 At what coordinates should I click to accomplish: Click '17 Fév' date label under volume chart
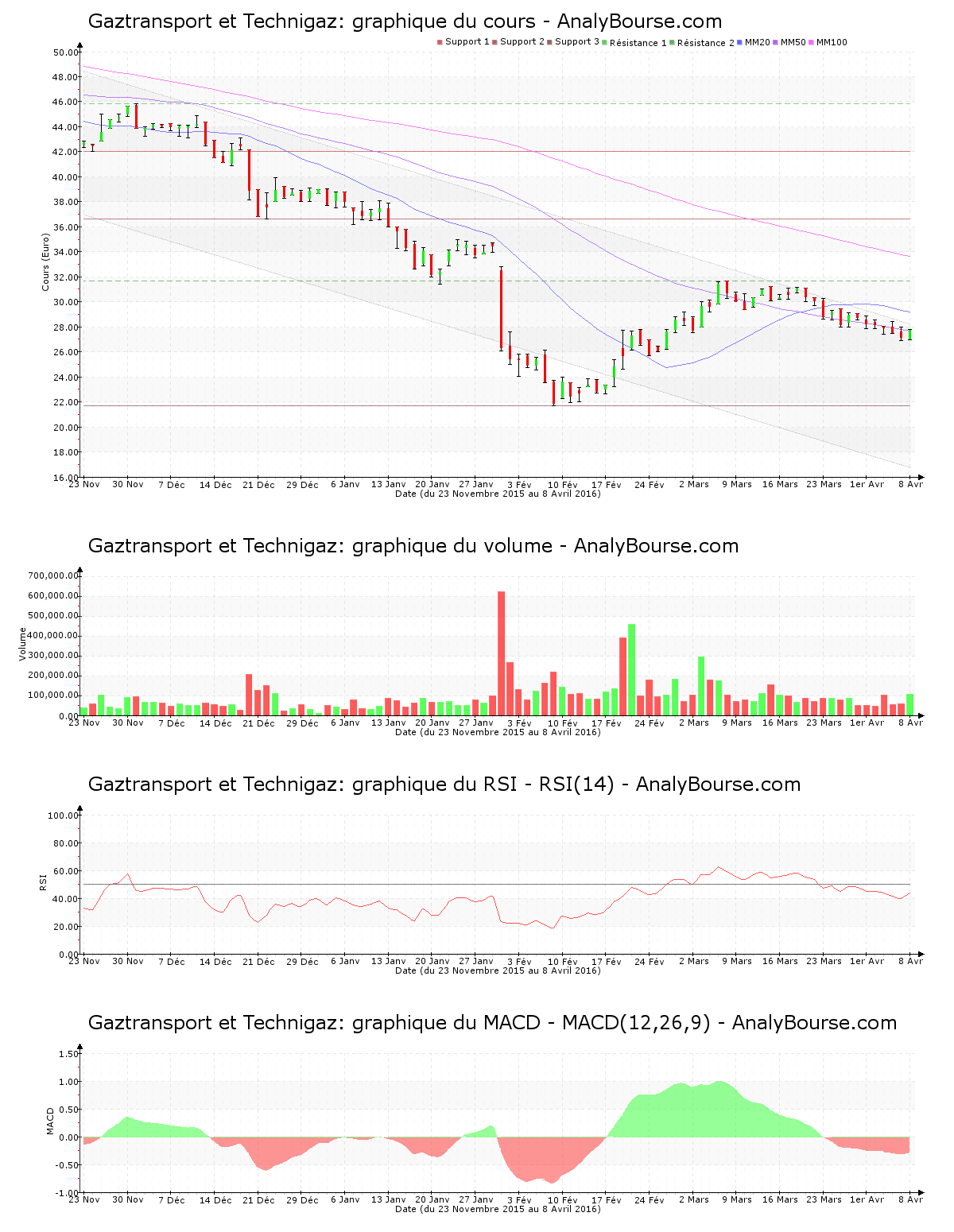[607, 723]
